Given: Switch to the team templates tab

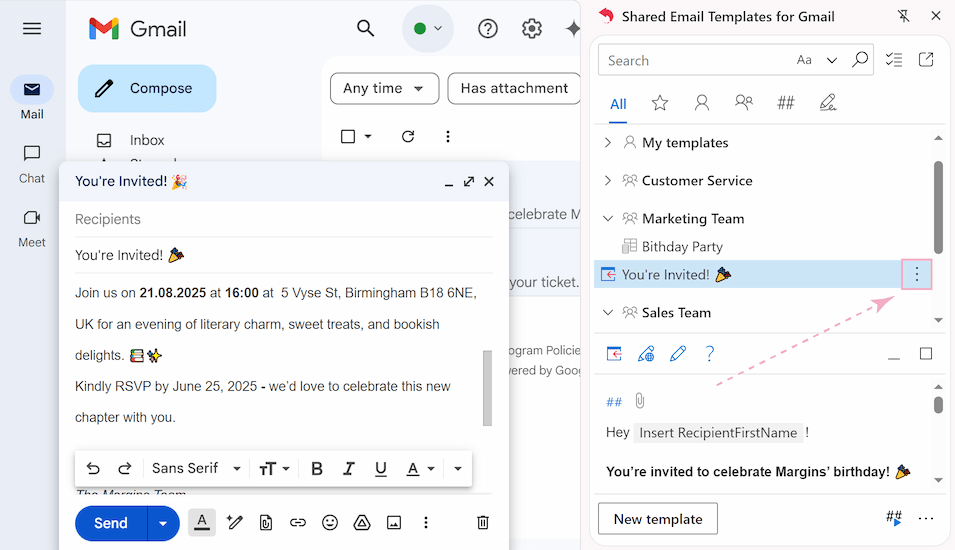Looking at the screenshot, I should pyautogui.click(x=744, y=102).
